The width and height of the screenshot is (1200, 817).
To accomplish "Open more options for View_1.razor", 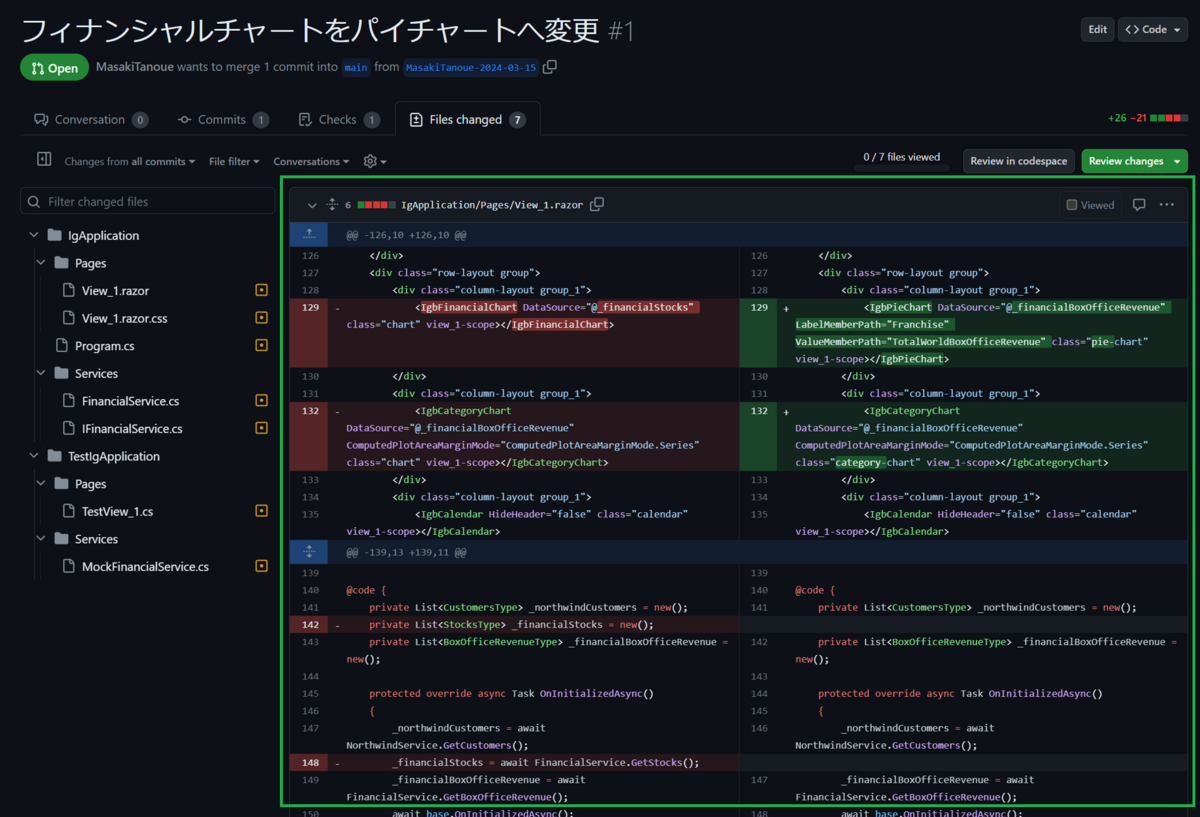I will point(1167,205).
